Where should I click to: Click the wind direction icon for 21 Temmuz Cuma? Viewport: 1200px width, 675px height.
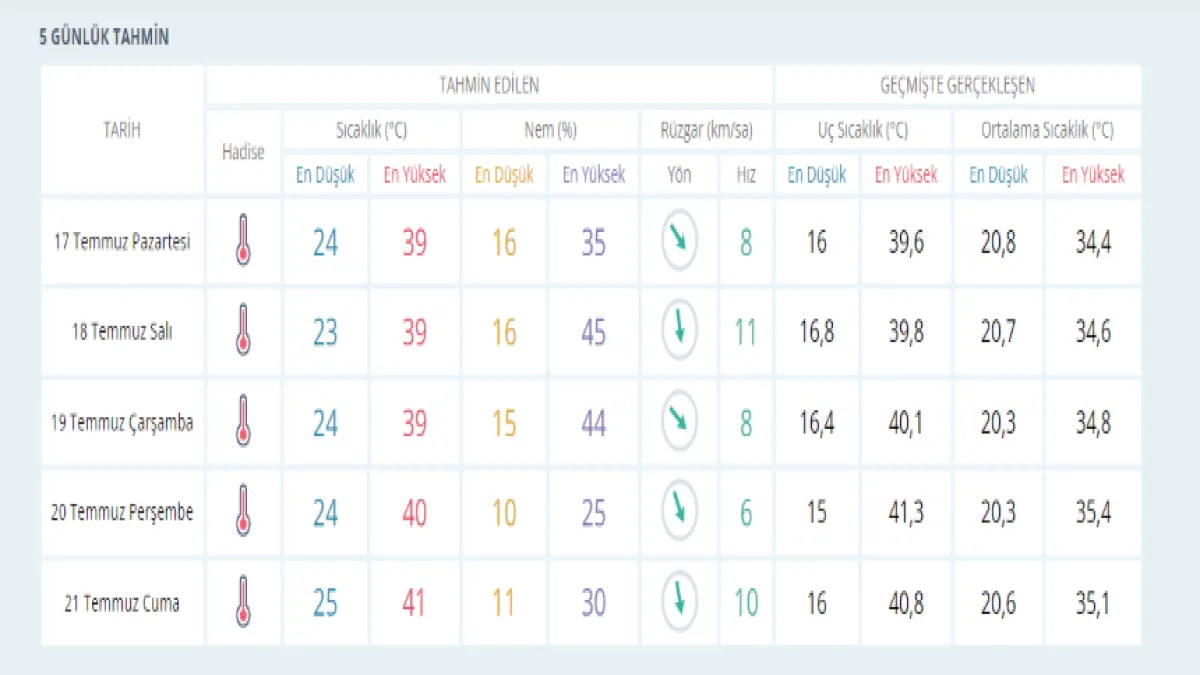pos(679,600)
